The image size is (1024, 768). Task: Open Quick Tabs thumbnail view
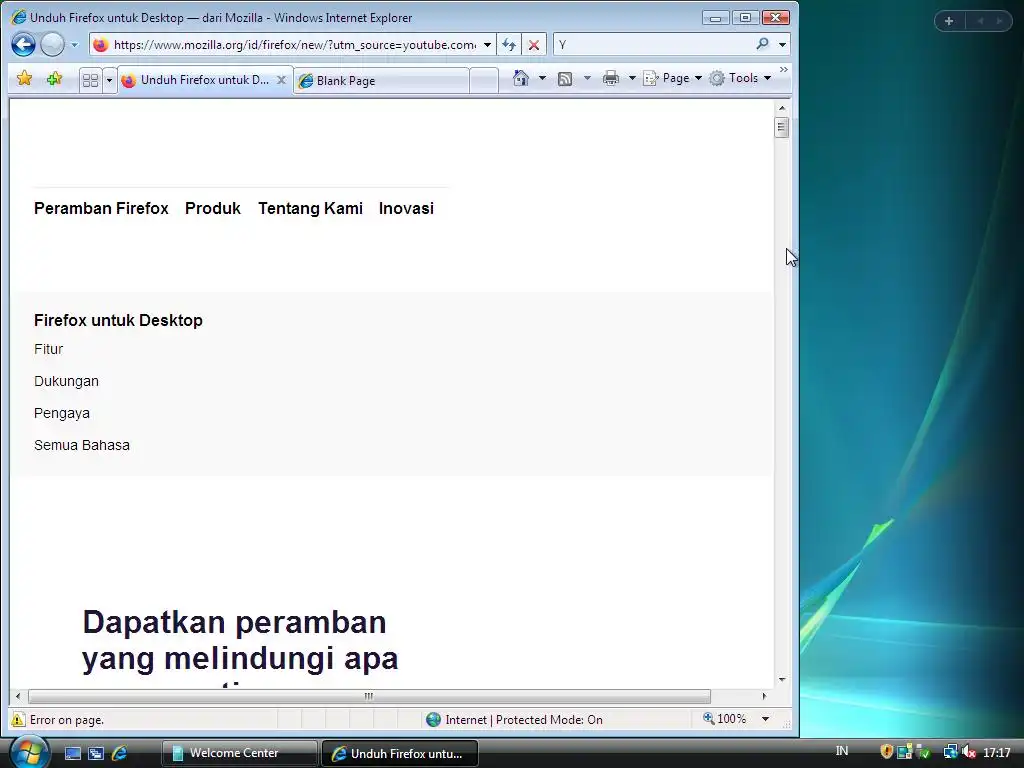click(90, 80)
